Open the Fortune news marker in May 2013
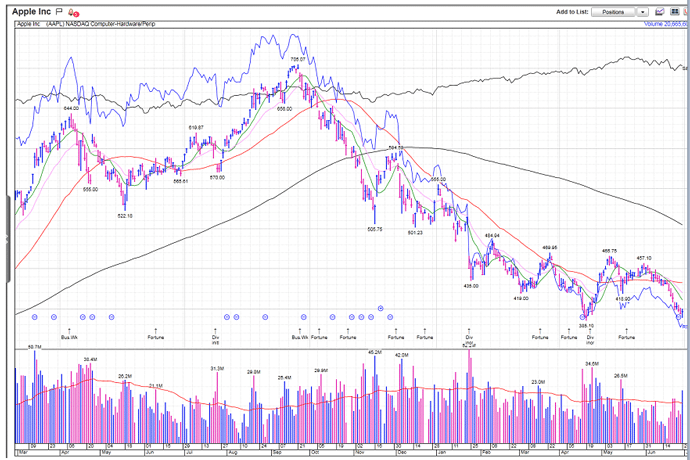The image size is (690, 460). click(626, 334)
